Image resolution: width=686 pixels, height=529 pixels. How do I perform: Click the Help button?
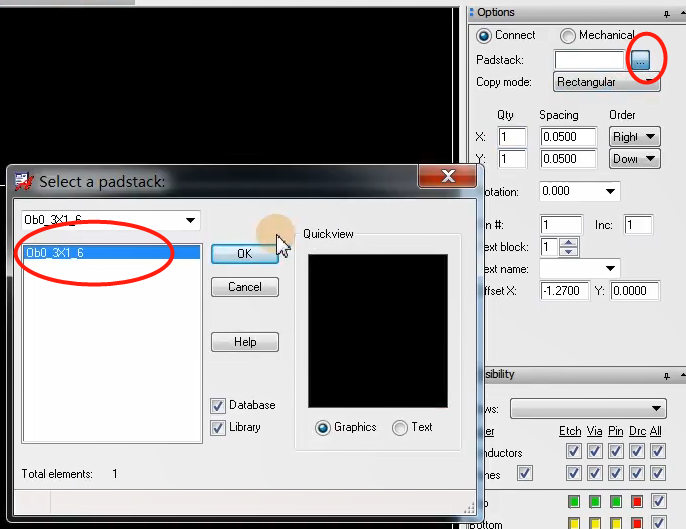tap(244, 342)
